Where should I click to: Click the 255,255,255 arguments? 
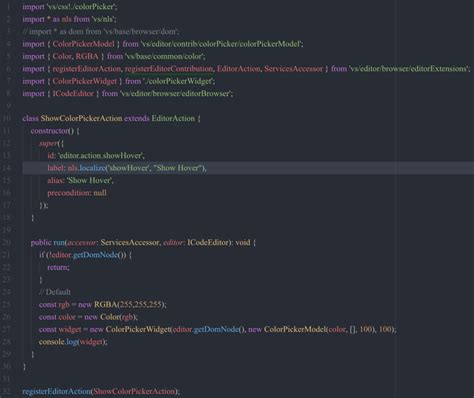[x=140, y=305]
